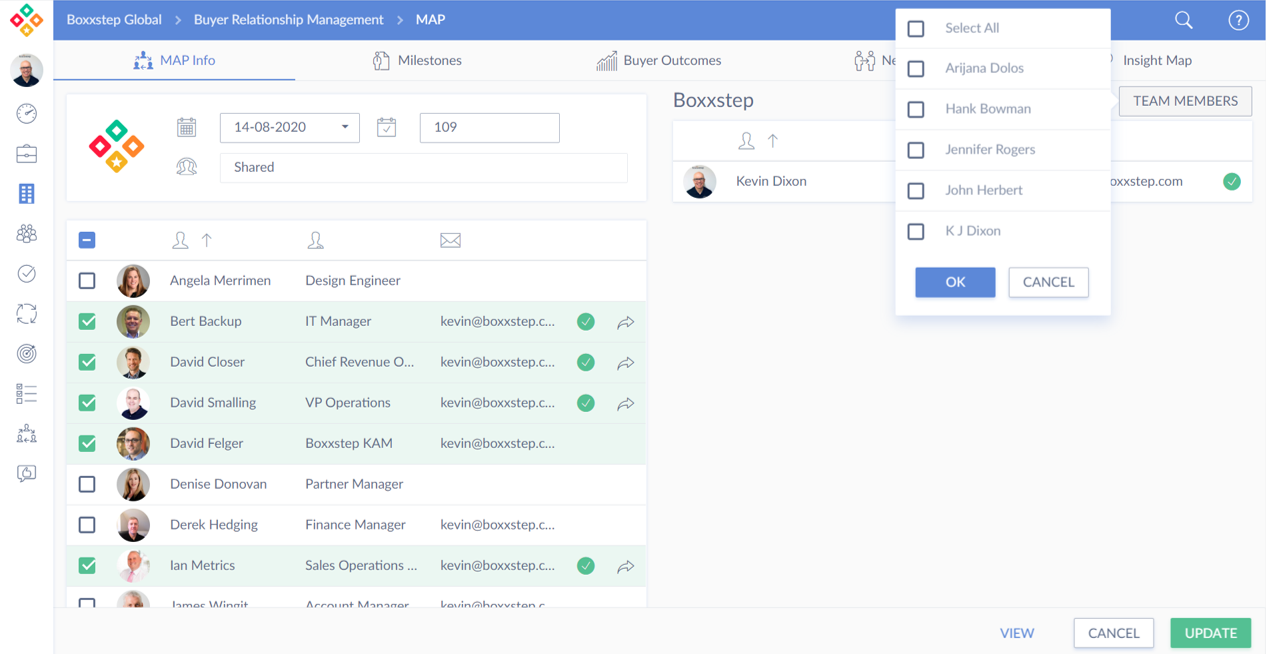Open the dashboard gauge icon in sidebar
The image size is (1266, 654).
pos(27,114)
